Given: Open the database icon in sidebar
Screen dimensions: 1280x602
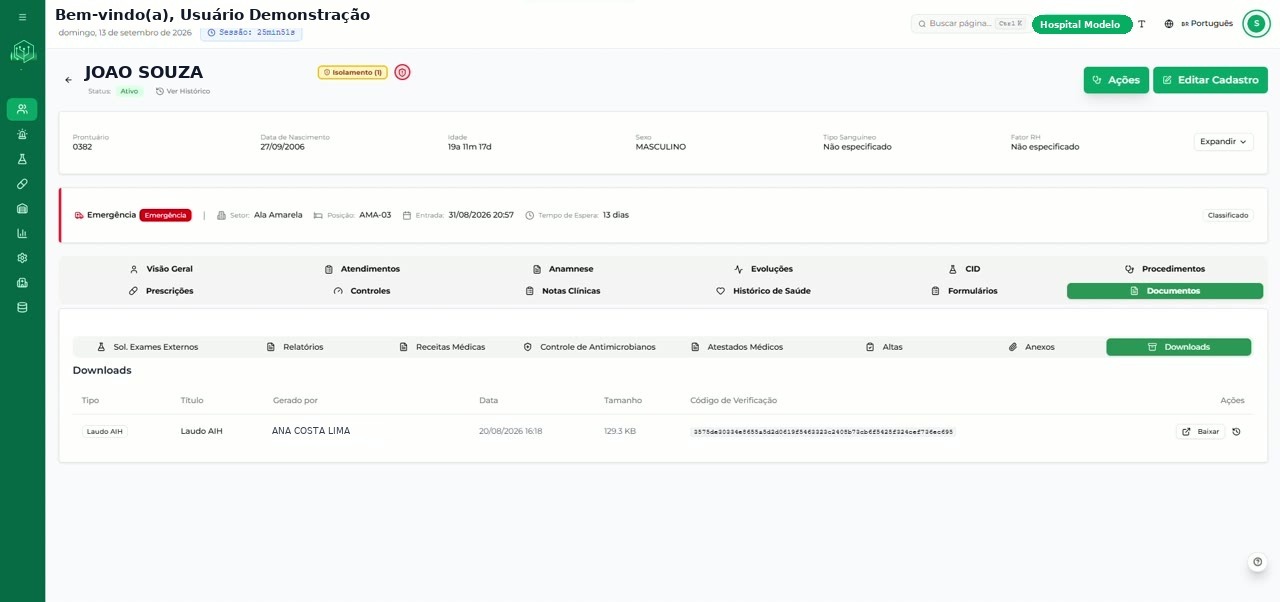Looking at the screenshot, I should pyautogui.click(x=22, y=307).
